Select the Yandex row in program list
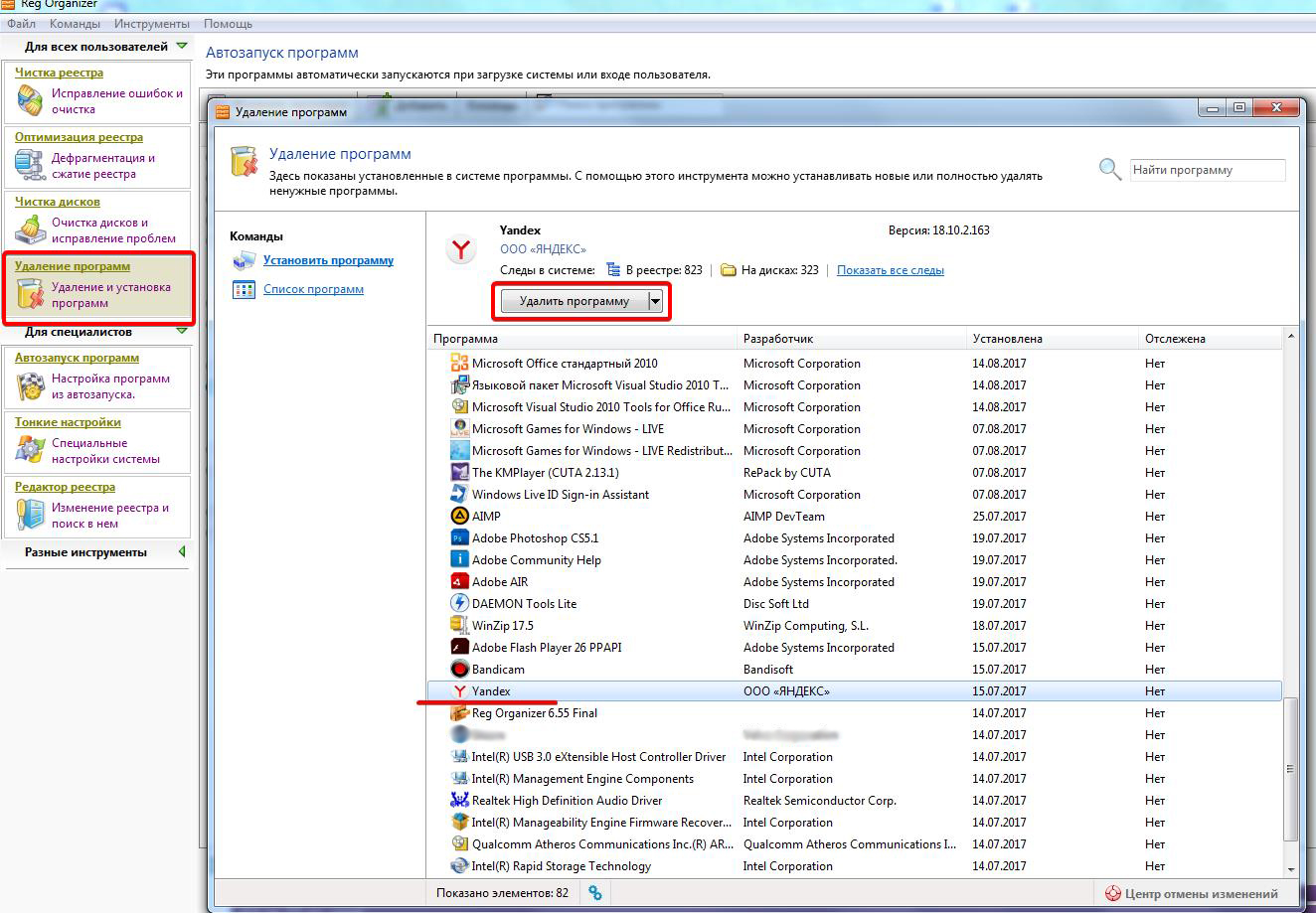Viewport: 1316px width, 913px height. tap(855, 690)
